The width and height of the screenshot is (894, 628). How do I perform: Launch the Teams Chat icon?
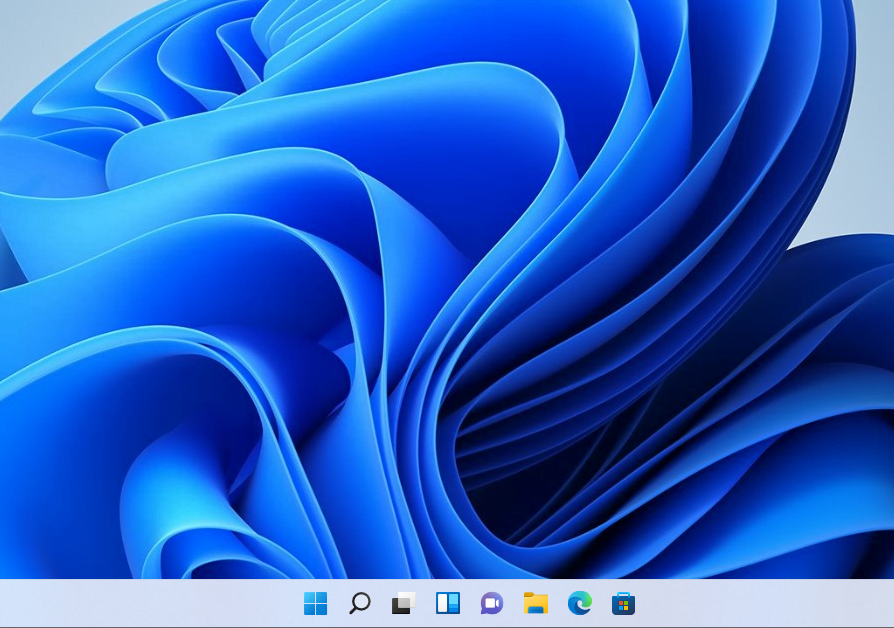(x=491, y=603)
